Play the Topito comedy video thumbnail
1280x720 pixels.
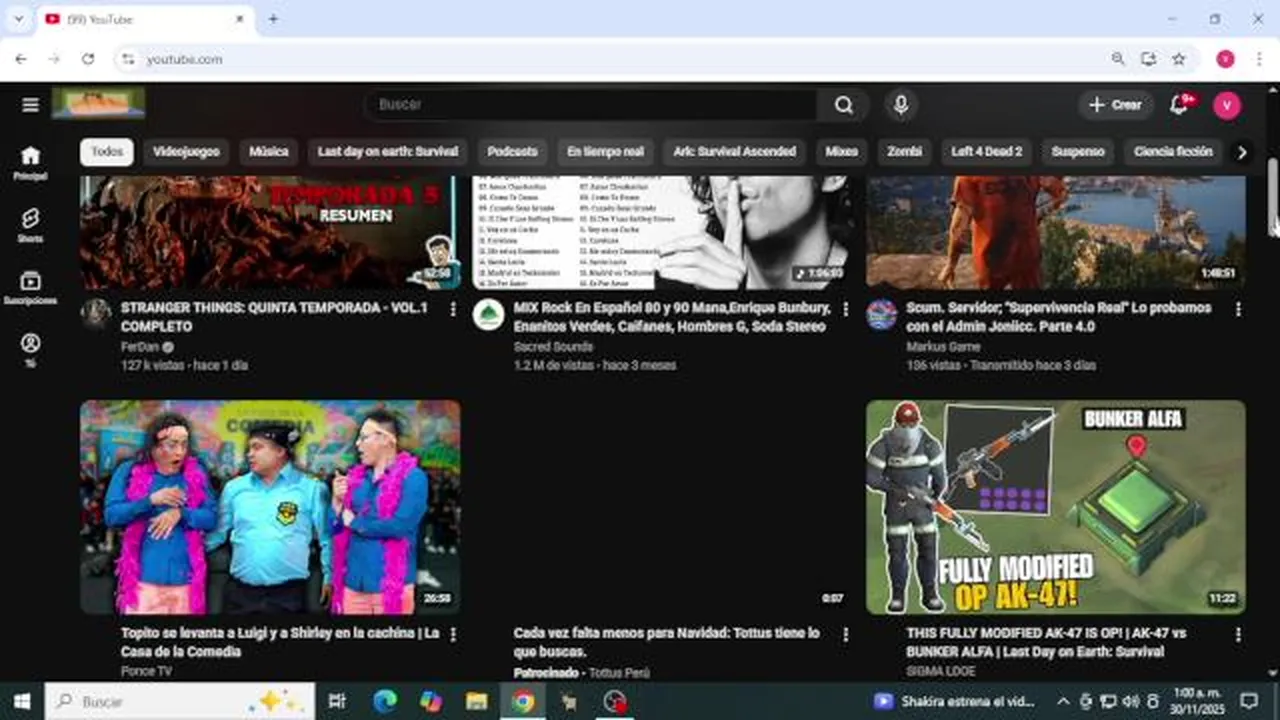(x=270, y=507)
